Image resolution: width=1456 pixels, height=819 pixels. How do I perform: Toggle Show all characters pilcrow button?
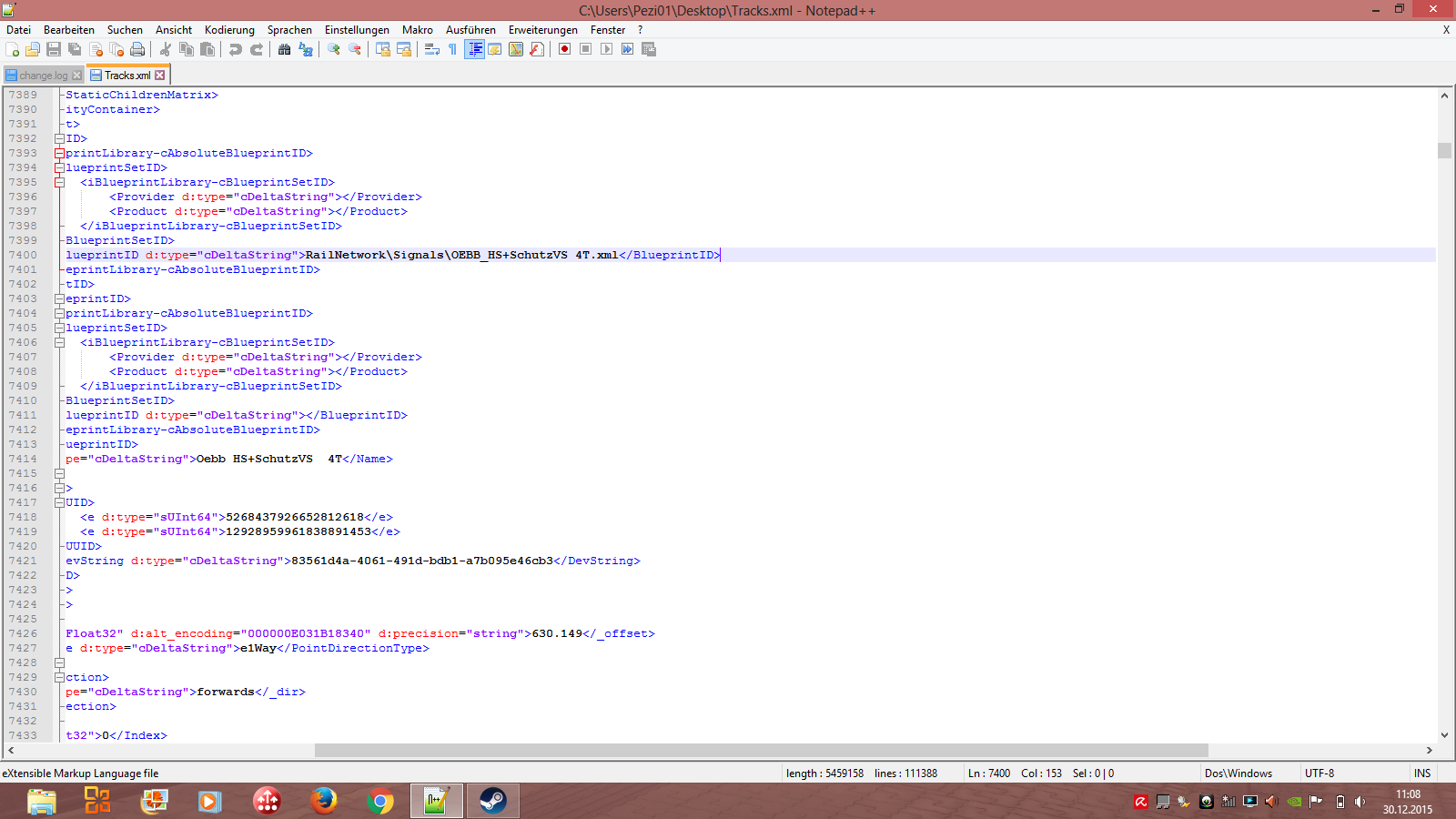[x=452, y=49]
